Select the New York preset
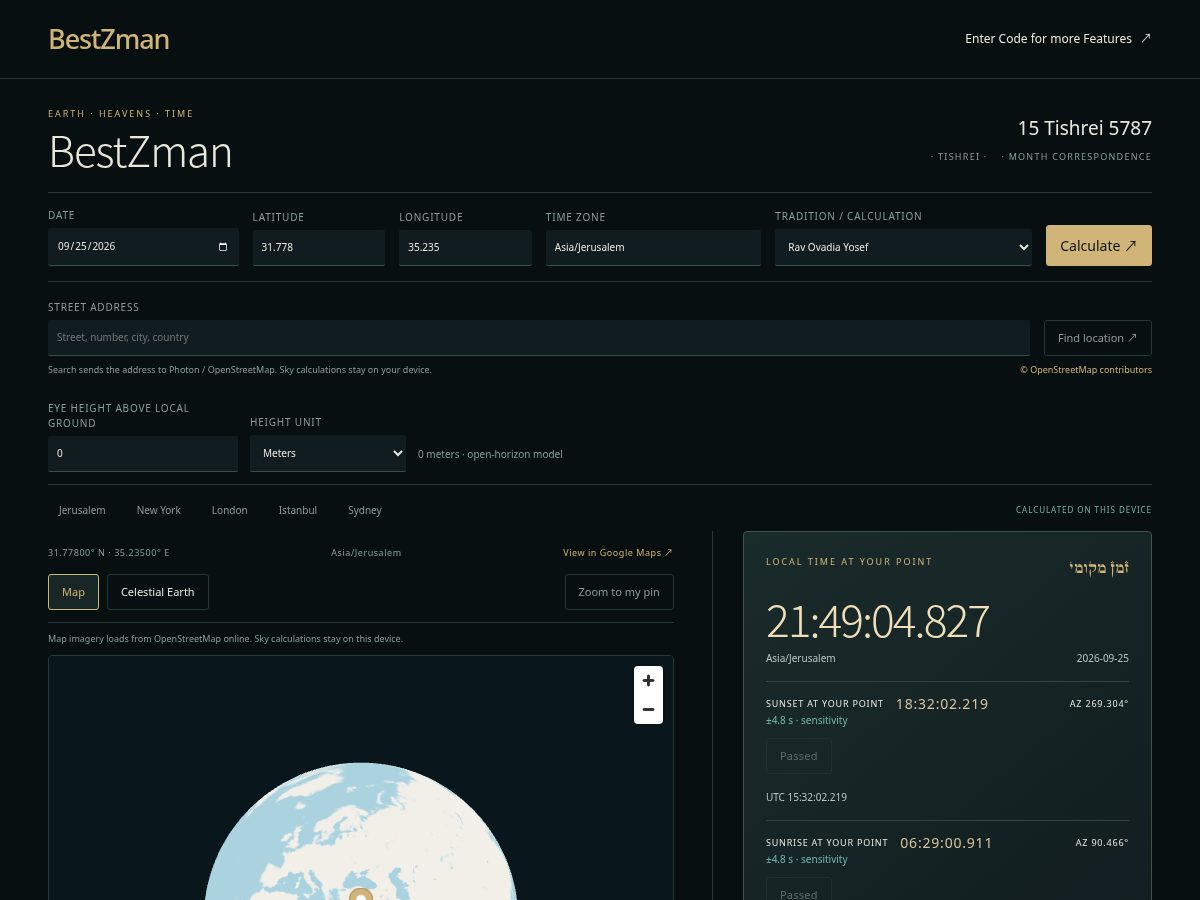 click(159, 510)
